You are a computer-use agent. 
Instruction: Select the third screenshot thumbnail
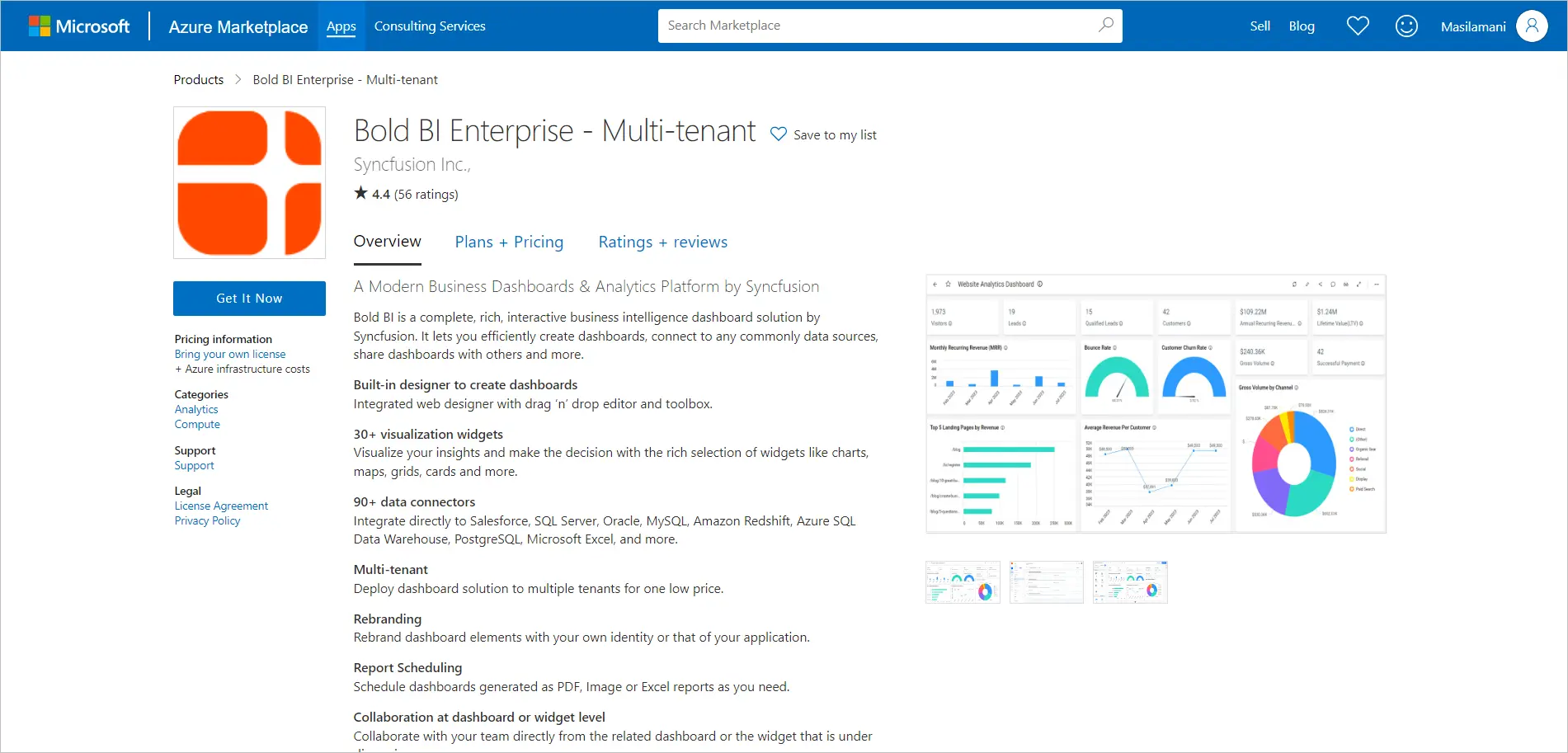(1130, 582)
